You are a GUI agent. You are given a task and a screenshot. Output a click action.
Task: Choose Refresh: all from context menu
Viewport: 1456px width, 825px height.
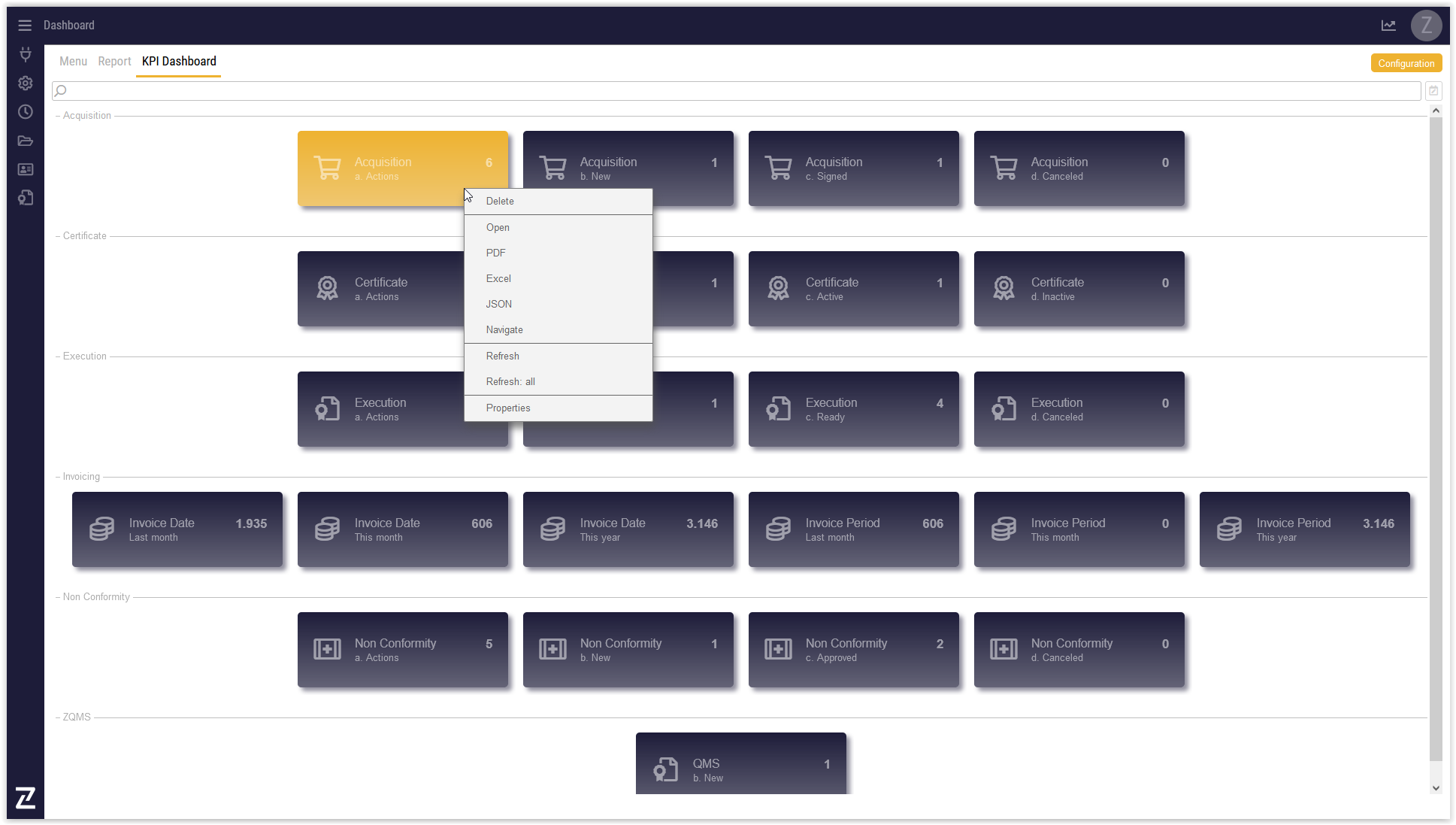pos(510,382)
